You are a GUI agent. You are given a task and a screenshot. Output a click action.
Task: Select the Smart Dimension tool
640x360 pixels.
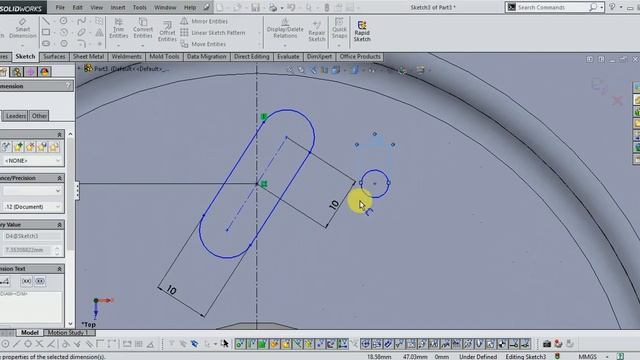tap(22, 29)
